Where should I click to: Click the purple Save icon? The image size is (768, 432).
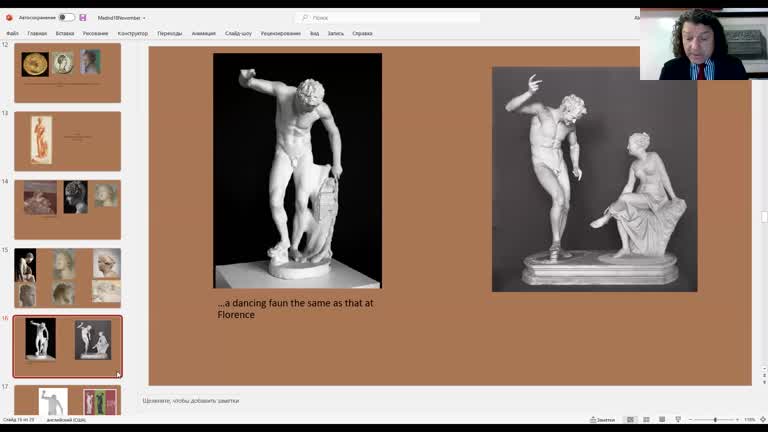coord(83,18)
